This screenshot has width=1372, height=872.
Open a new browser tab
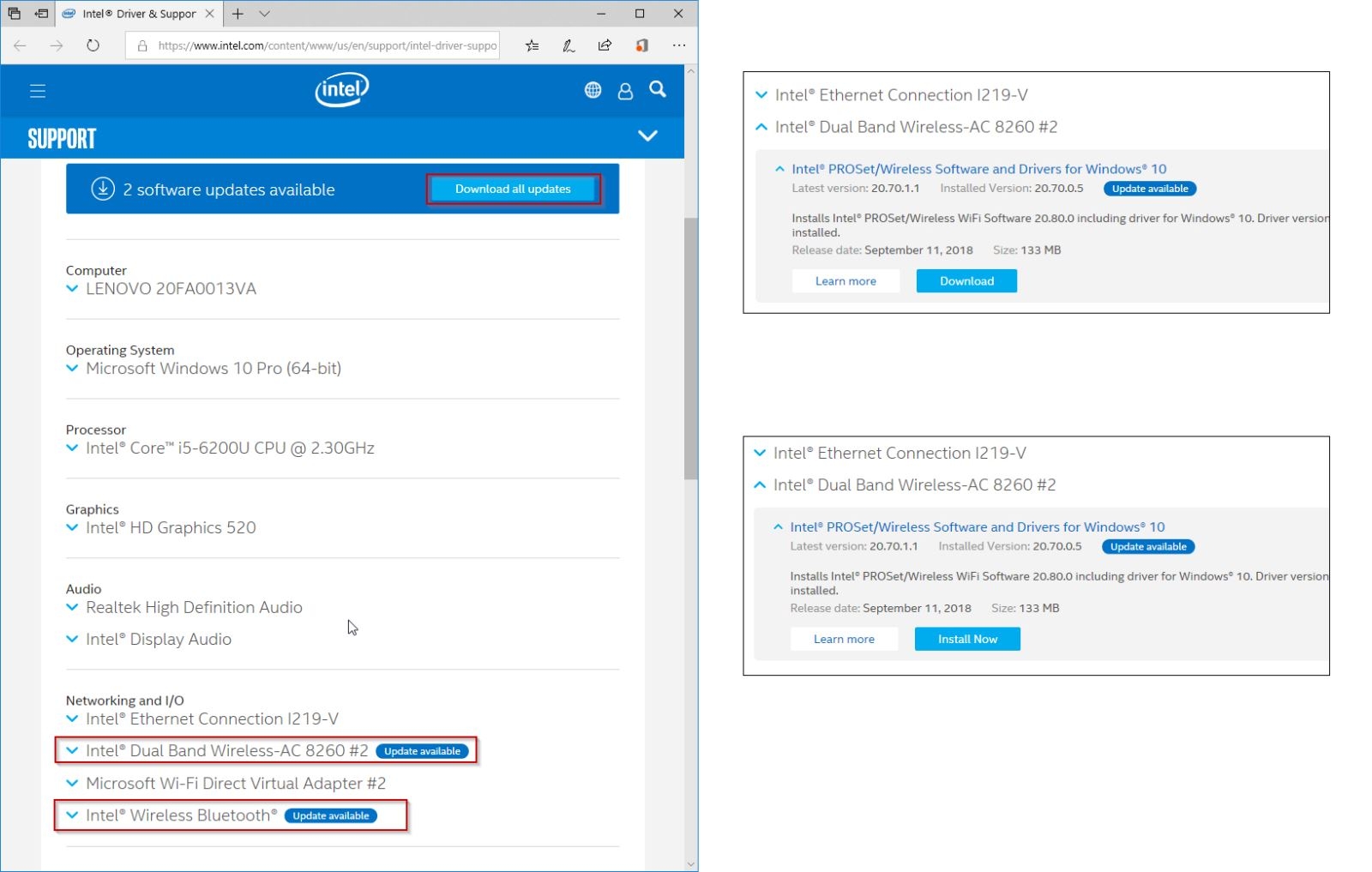tap(238, 14)
